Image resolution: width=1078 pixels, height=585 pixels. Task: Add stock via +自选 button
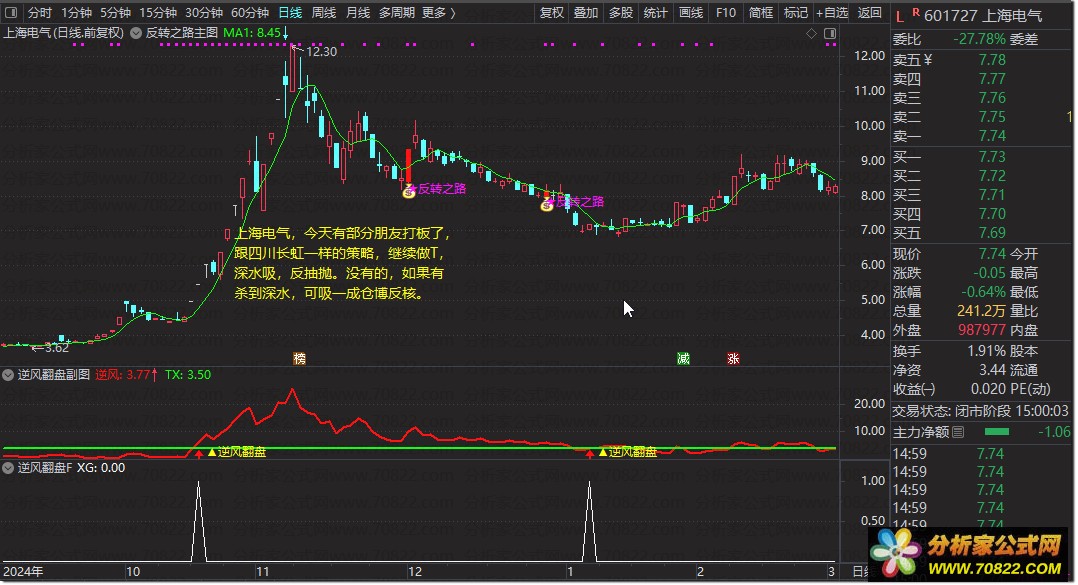coord(832,12)
